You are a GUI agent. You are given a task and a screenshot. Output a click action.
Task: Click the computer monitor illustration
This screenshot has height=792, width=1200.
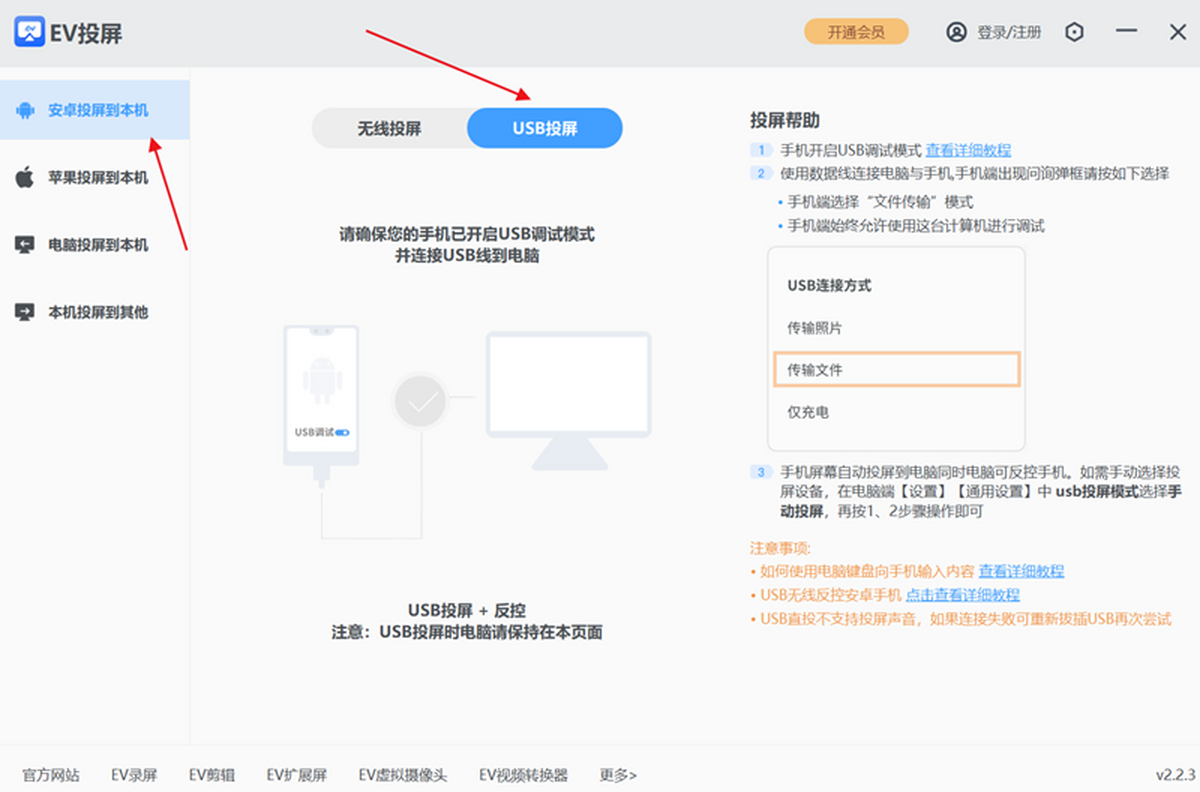(569, 401)
